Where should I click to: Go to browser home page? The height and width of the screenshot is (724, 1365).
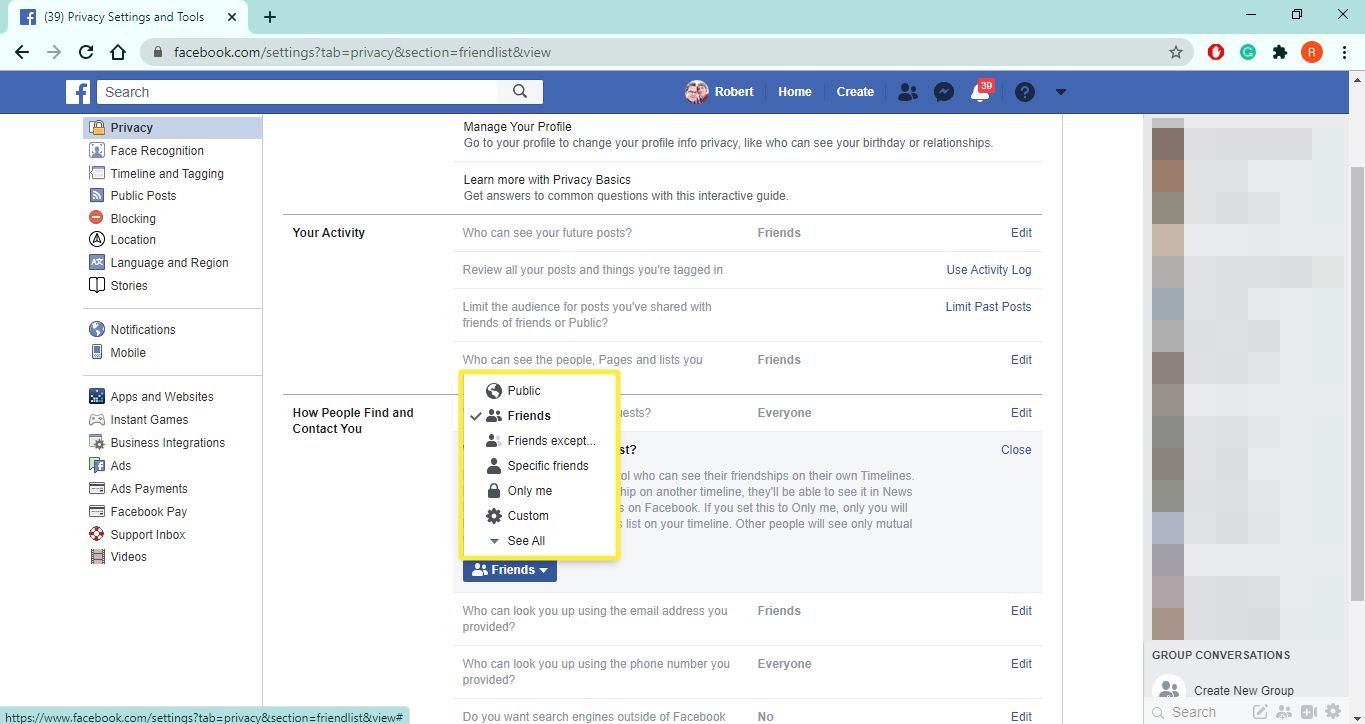118,52
